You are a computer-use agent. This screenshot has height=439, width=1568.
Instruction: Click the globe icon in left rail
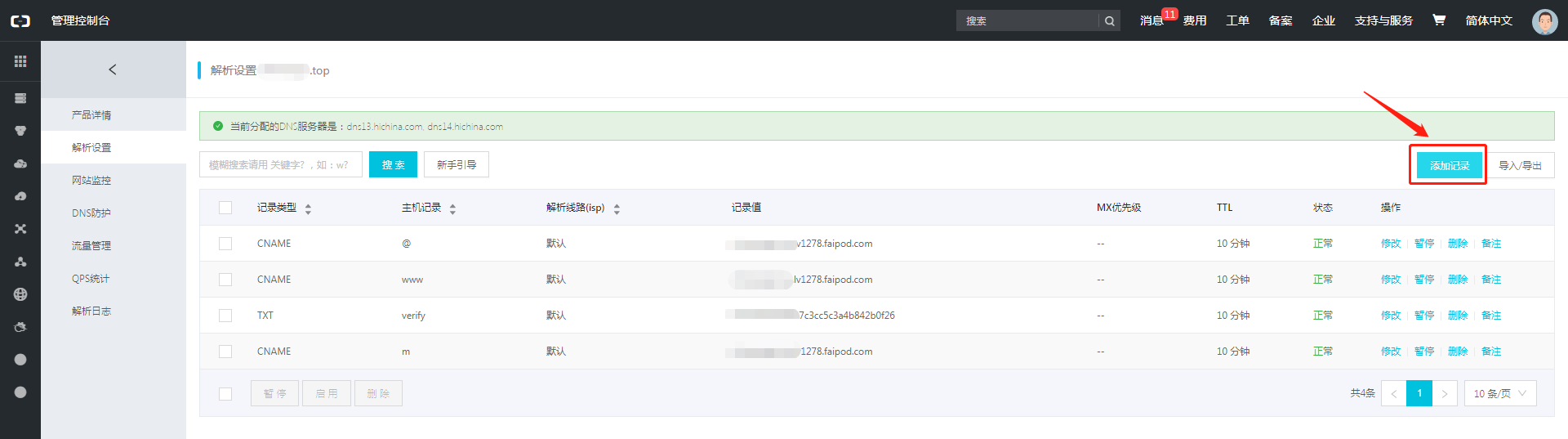pyautogui.click(x=20, y=294)
